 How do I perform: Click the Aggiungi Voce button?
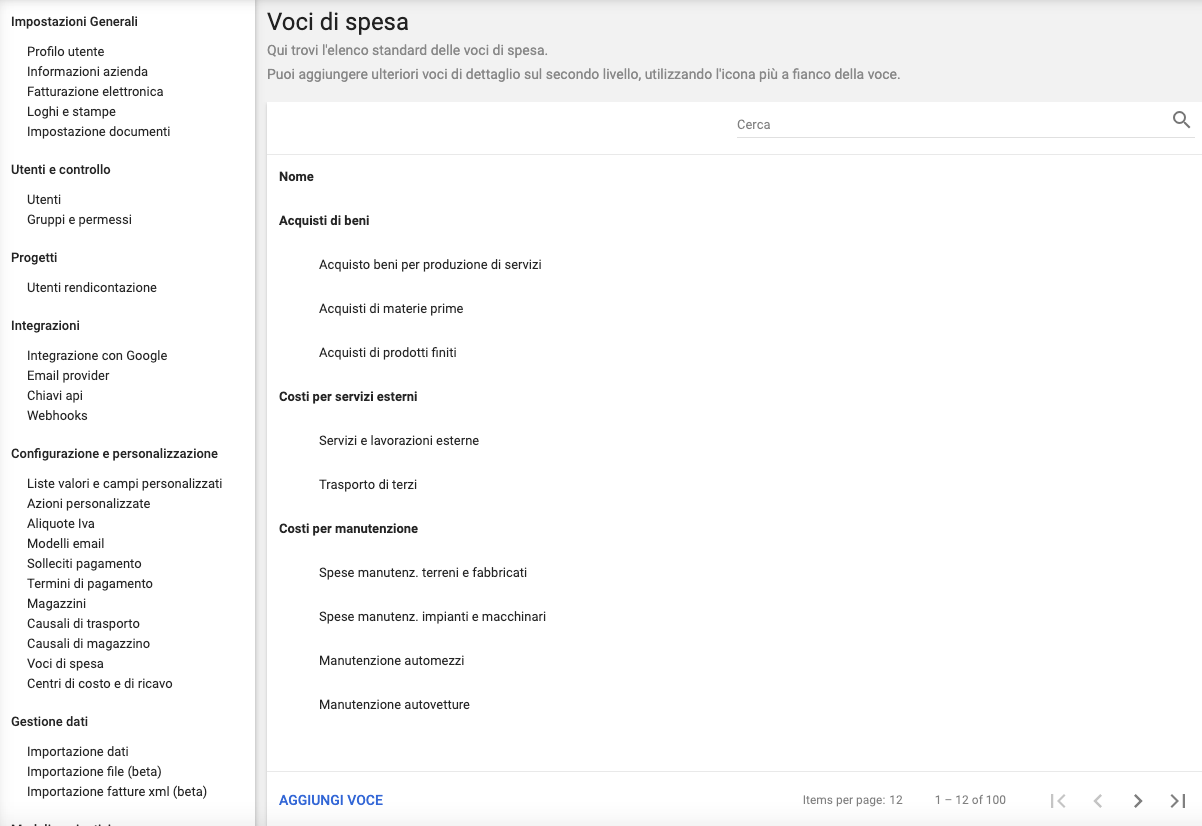(331, 800)
